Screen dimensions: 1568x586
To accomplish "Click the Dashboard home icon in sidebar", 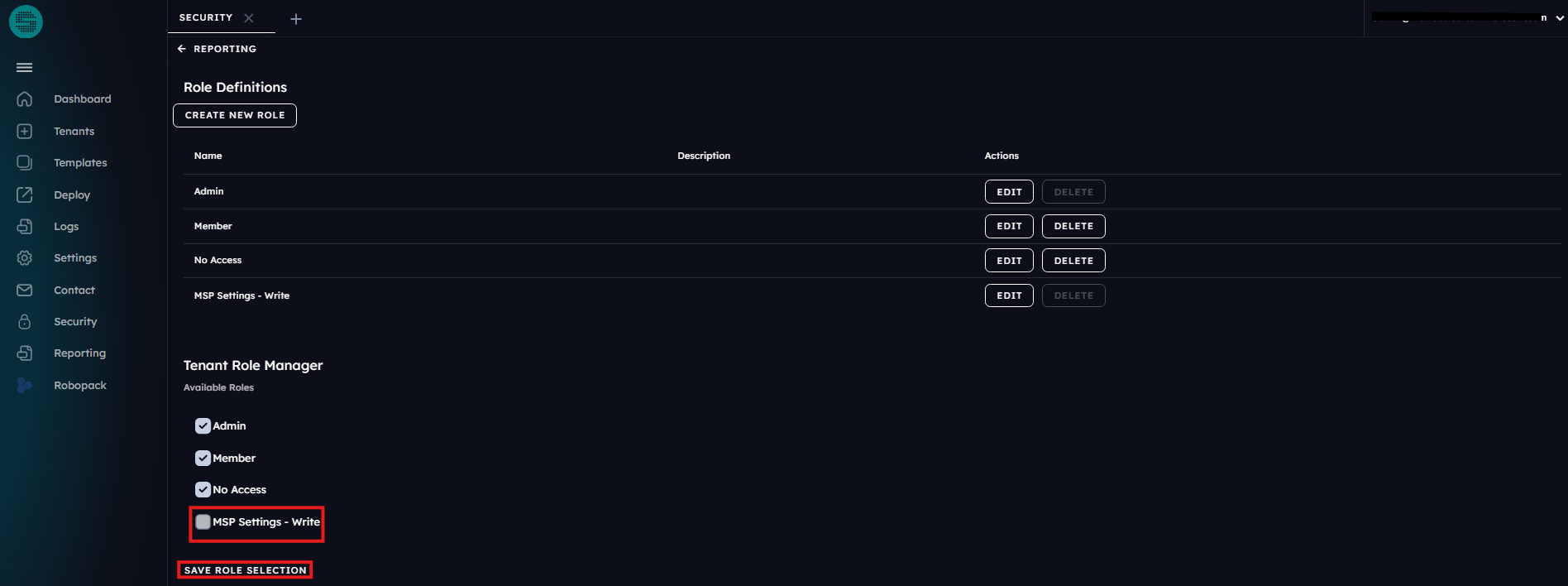I will coord(25,99).
